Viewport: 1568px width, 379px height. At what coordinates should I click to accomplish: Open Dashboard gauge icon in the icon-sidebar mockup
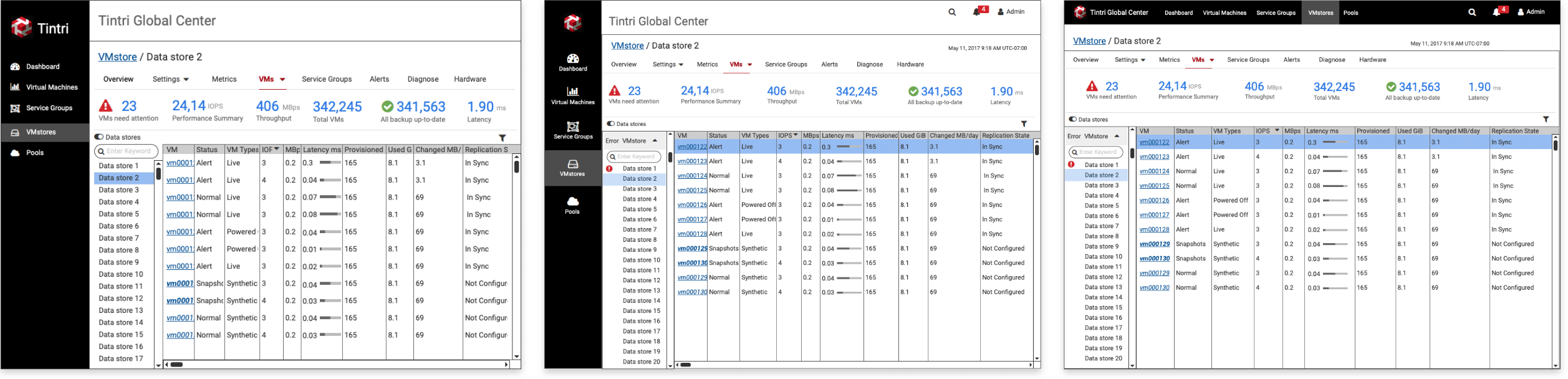(573, 58)
